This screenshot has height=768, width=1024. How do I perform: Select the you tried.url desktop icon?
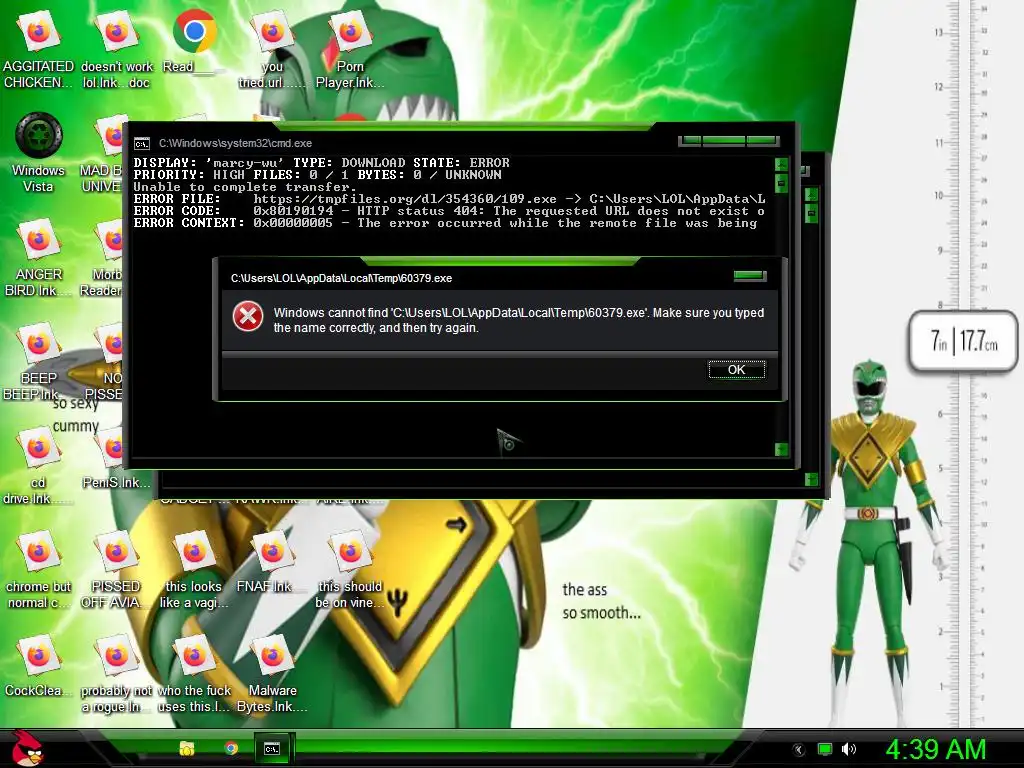[272, 51]
